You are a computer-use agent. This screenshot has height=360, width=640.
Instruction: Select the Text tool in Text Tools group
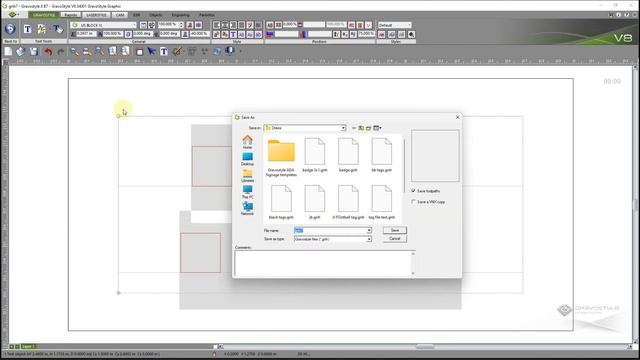[x=27, y=29]
